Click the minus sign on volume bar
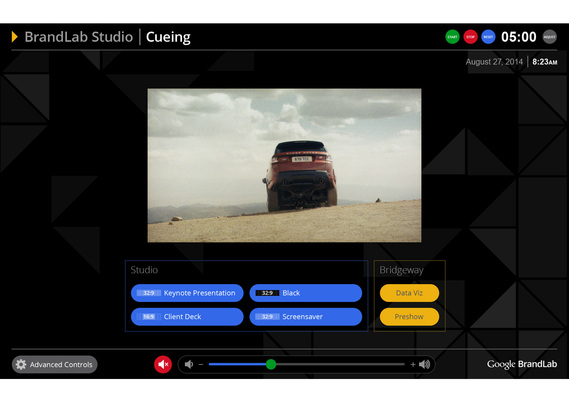 click(x=201, y=364)
